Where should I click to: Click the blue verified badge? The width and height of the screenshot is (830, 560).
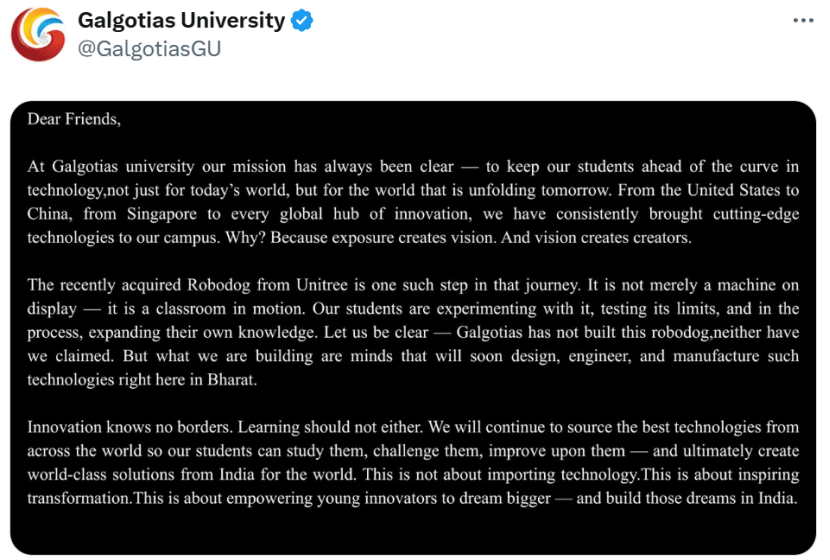[x=301, y=21]
